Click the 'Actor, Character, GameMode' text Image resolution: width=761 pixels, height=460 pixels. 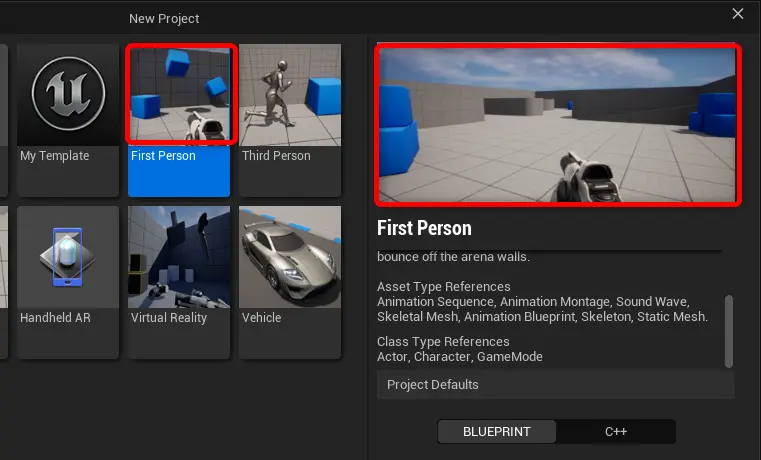click(x=460, y=357)
